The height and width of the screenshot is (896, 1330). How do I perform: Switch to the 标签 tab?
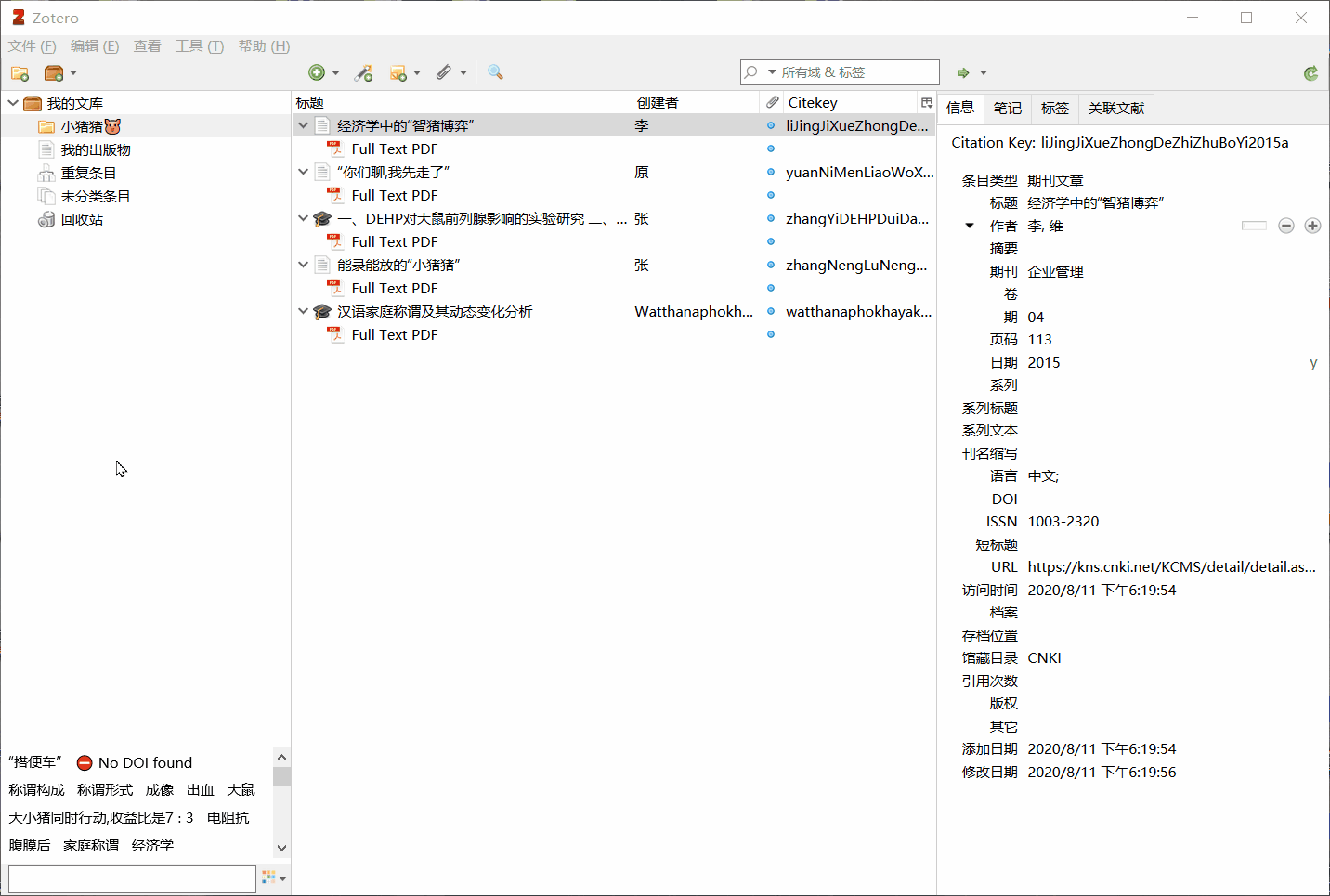click(x=1054, y=108)
